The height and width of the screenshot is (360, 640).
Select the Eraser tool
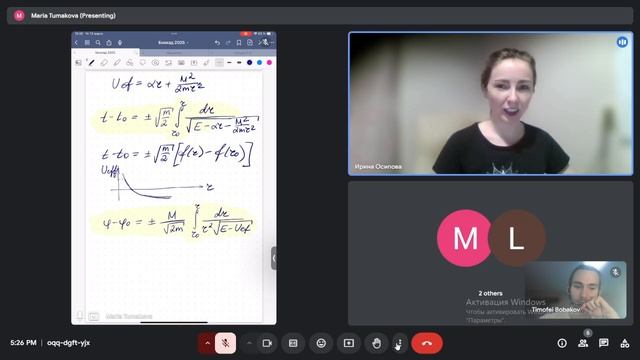tap(104, 62)
